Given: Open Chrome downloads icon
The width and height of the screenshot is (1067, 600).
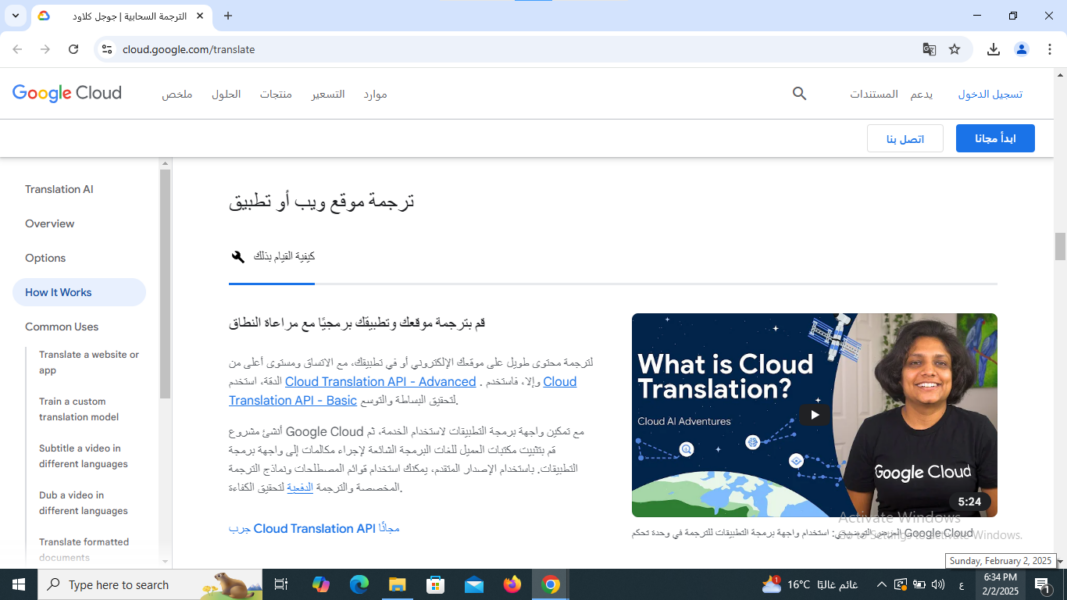Looking at the screenshot, I should [994, 49].
